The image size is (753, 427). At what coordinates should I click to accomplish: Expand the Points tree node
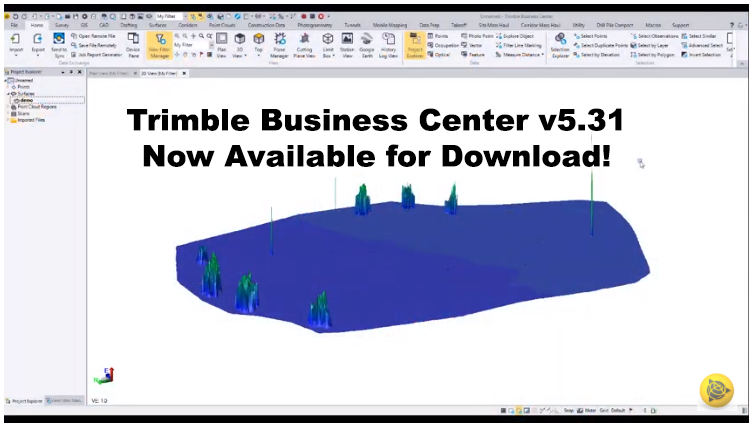8,87
